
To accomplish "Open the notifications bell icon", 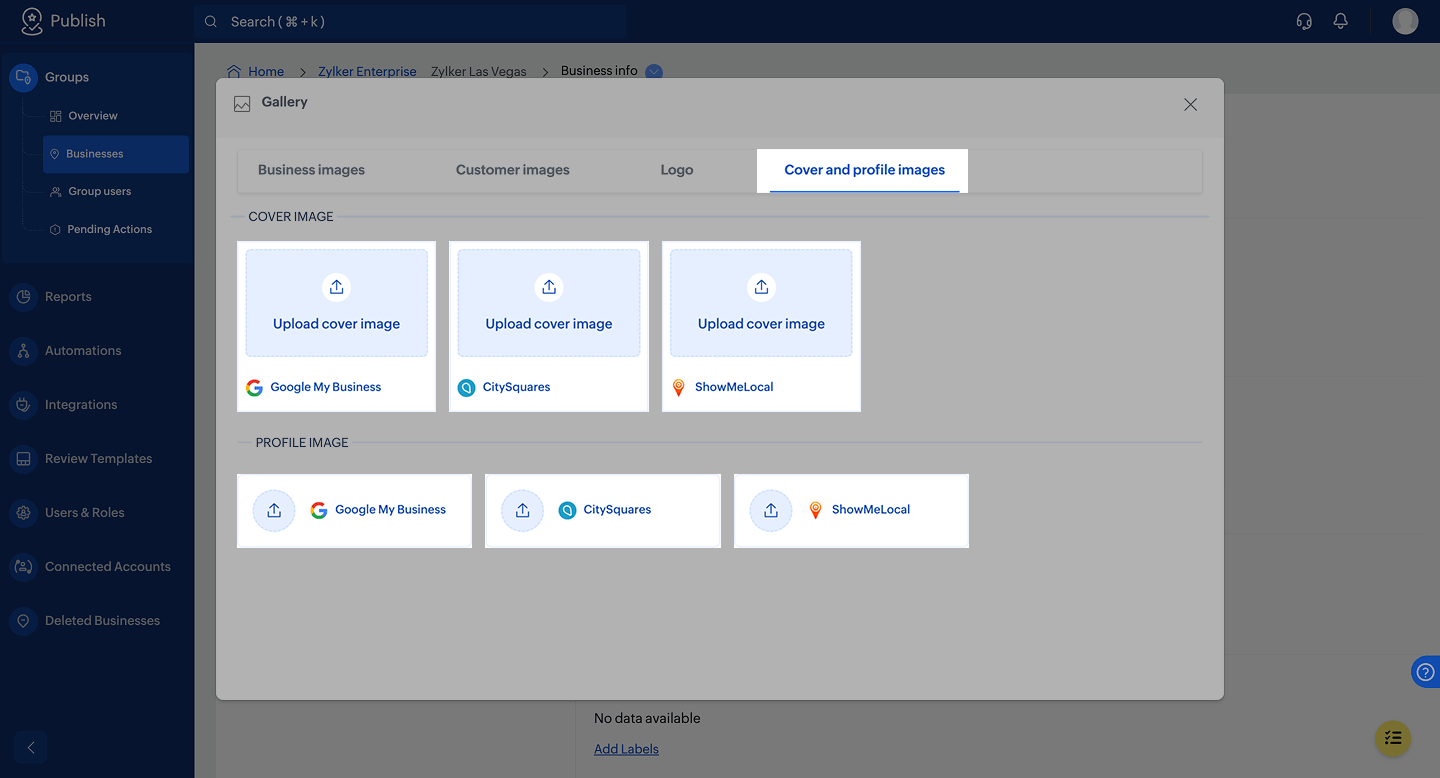I will click(x=1340, y=21).
